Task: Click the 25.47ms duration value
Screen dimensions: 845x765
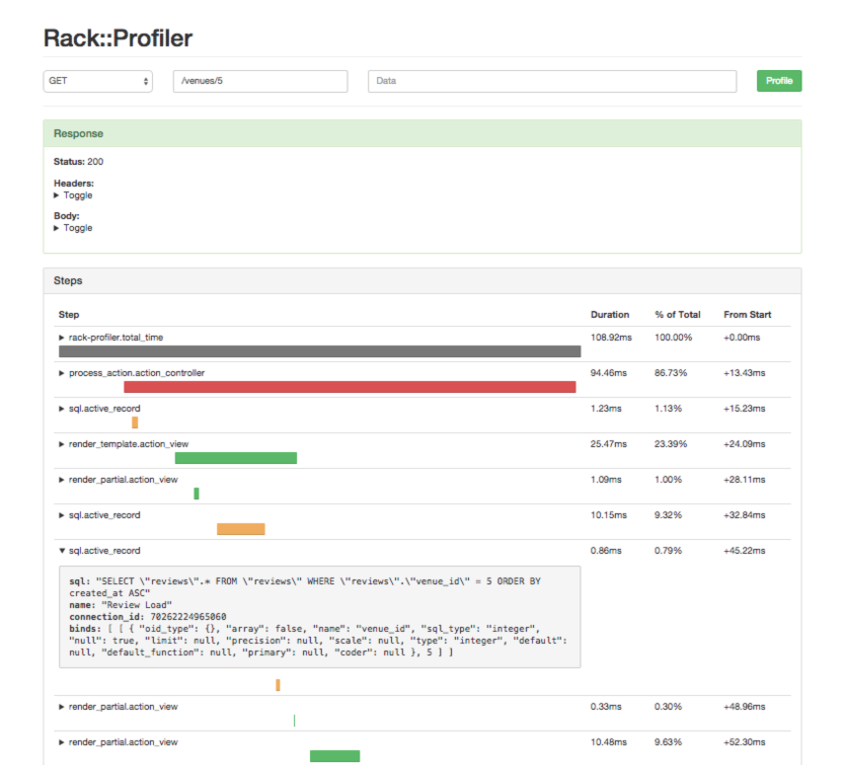Action: click(609, 444)
